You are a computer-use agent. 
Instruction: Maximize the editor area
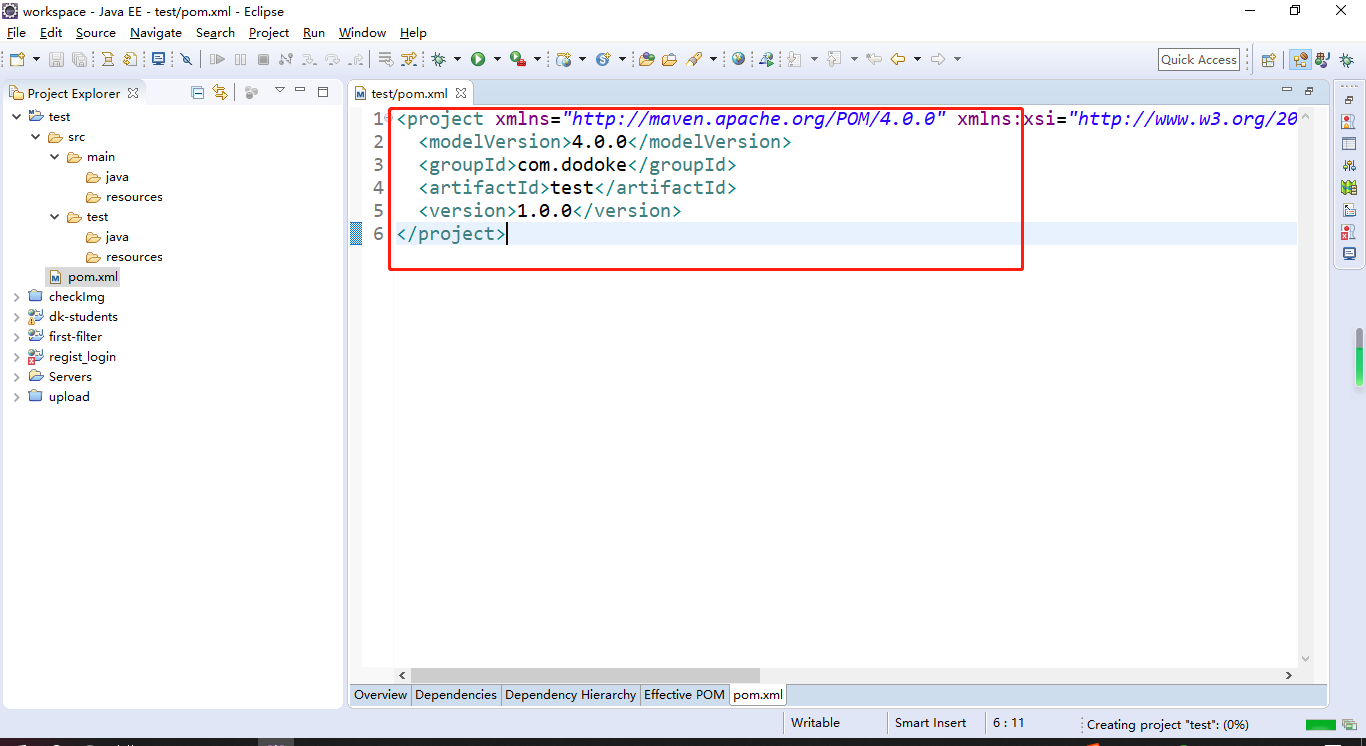1309,91
